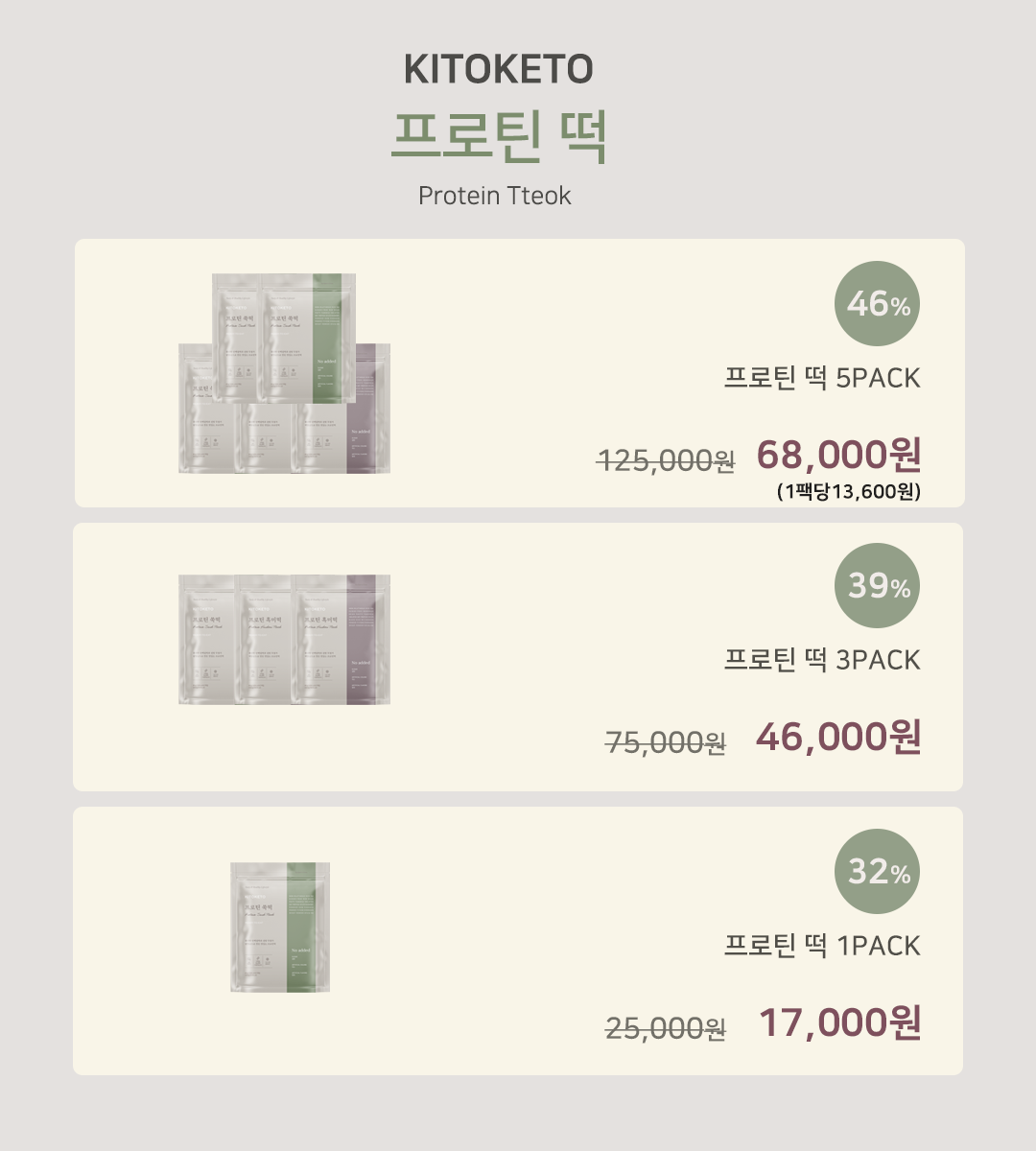Select the 프로틴 떡 1PACK title
1036x1151 pixels.
tap(822, 946)
